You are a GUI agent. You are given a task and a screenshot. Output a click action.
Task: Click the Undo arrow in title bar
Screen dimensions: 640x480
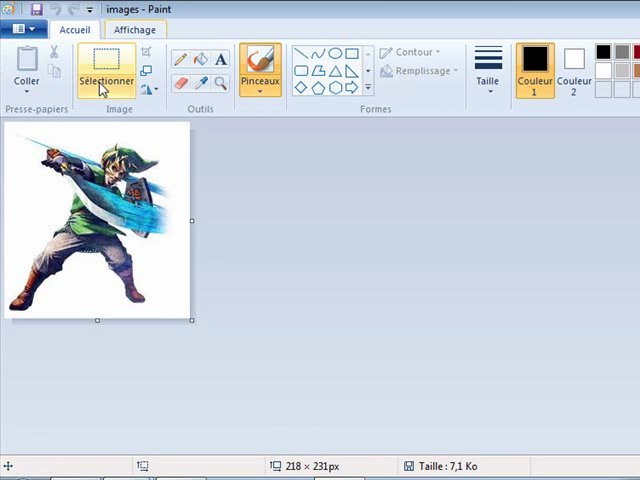tap(56, 9)
